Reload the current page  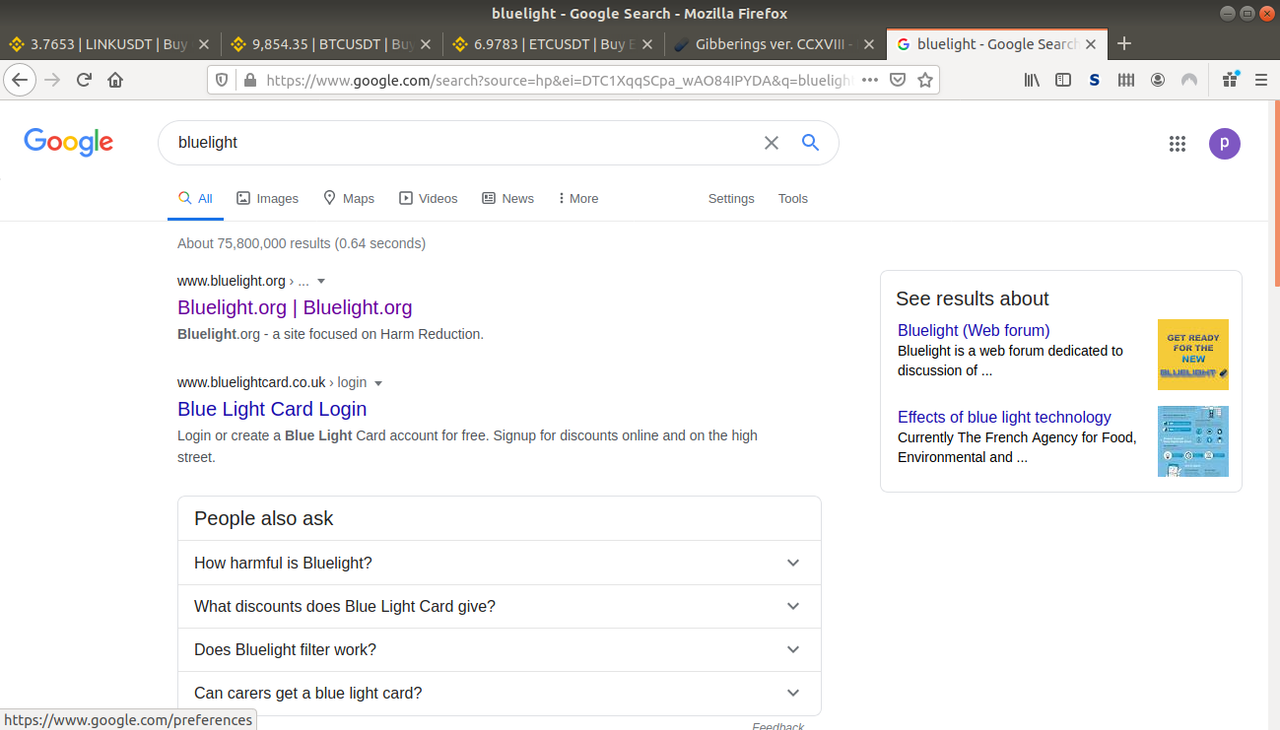click(84, 80)
